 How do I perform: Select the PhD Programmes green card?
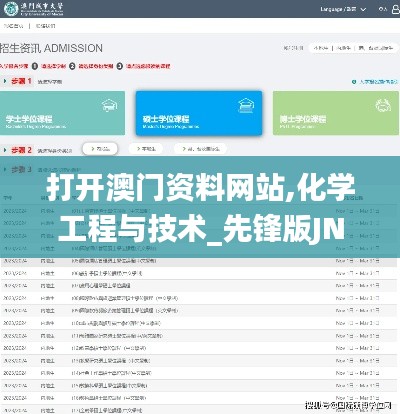[336, 113]
